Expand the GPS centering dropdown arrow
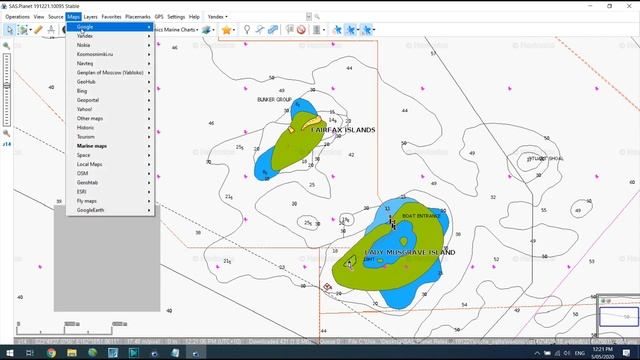 374,30
